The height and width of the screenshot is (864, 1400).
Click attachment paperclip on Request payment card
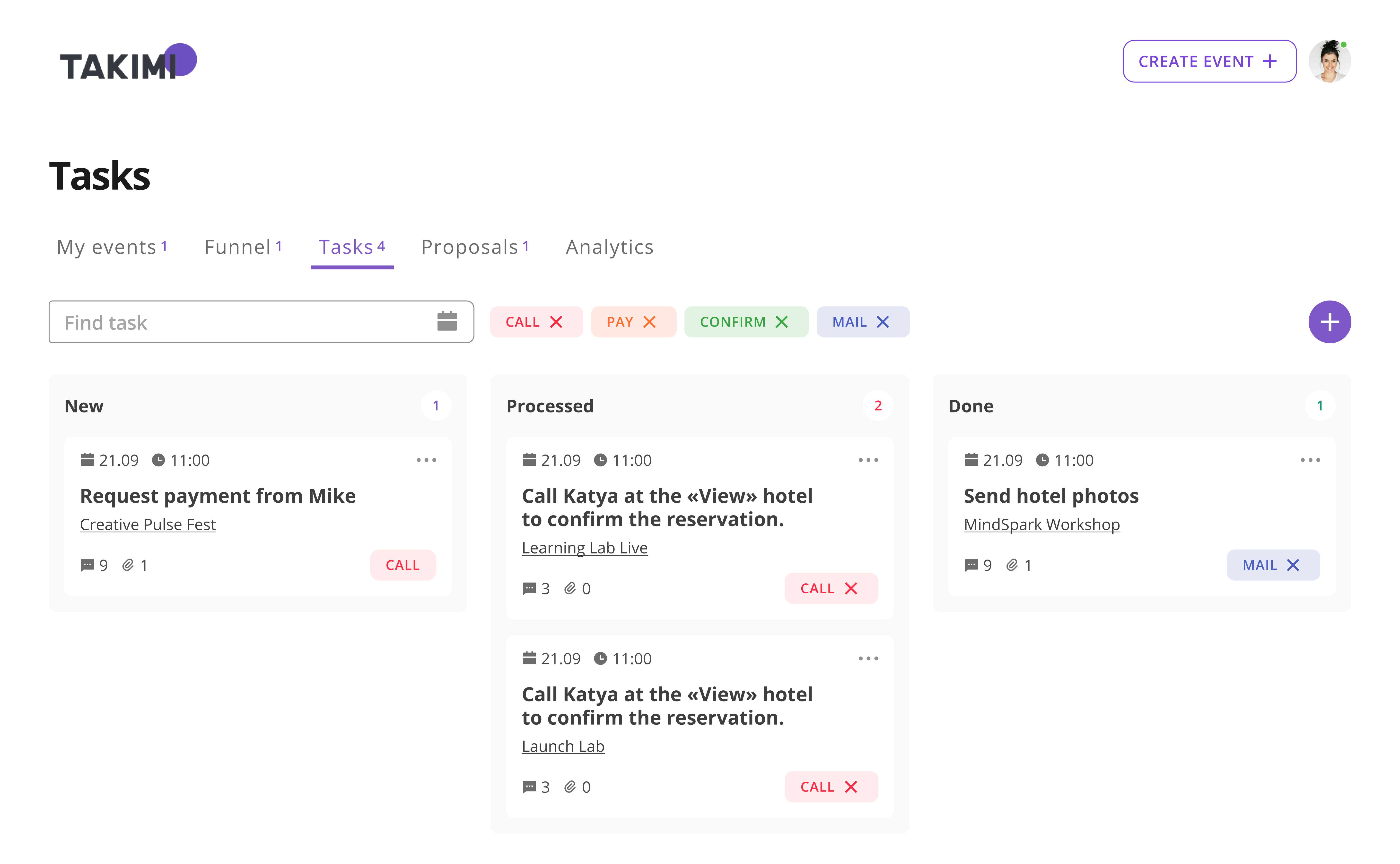128,565
